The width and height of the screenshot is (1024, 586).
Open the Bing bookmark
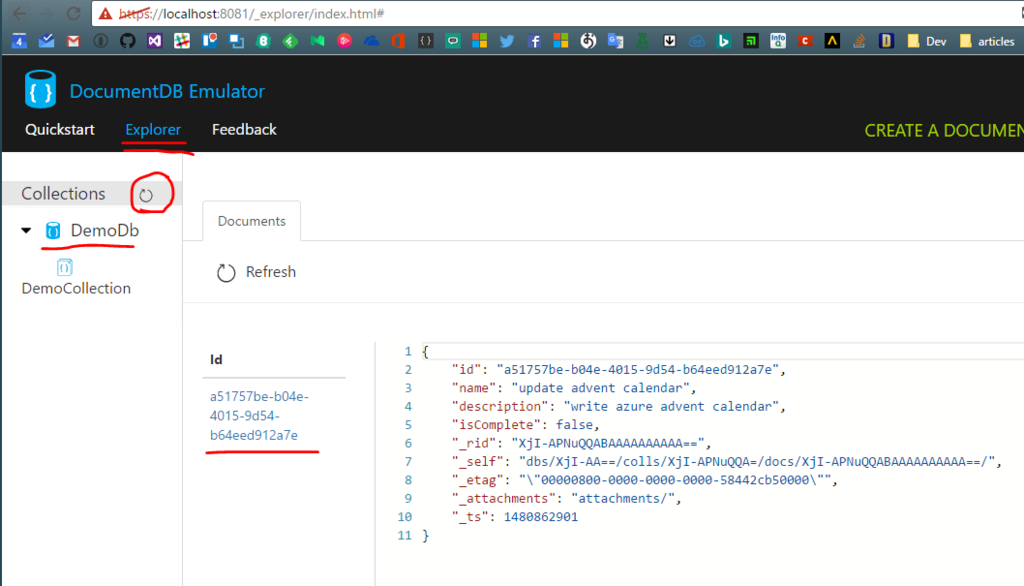pos(724,41)
